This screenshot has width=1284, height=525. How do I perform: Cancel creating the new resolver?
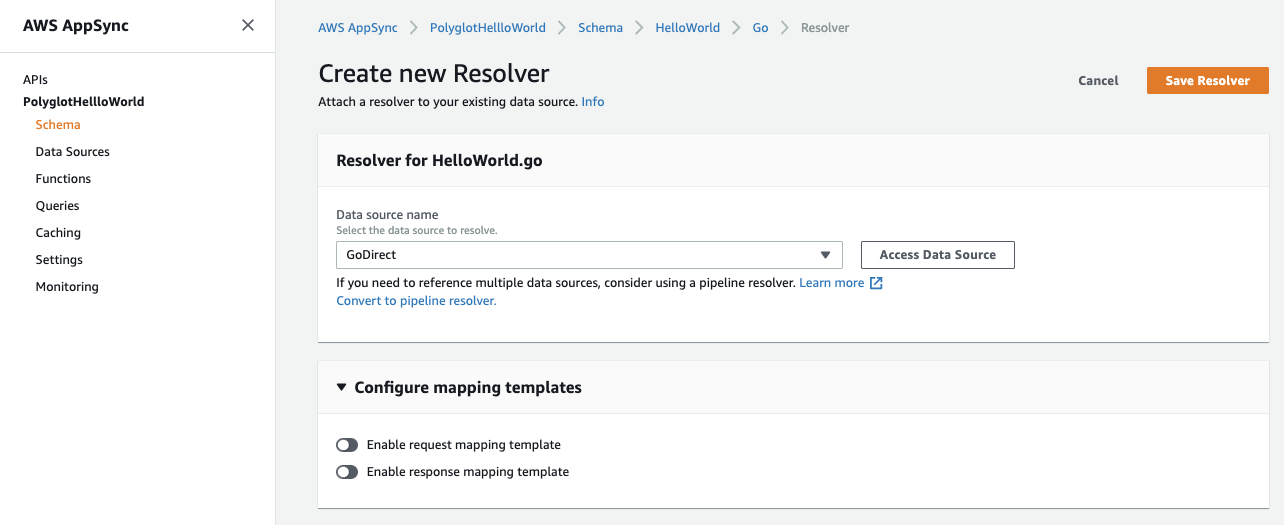tap(1098, 81)
